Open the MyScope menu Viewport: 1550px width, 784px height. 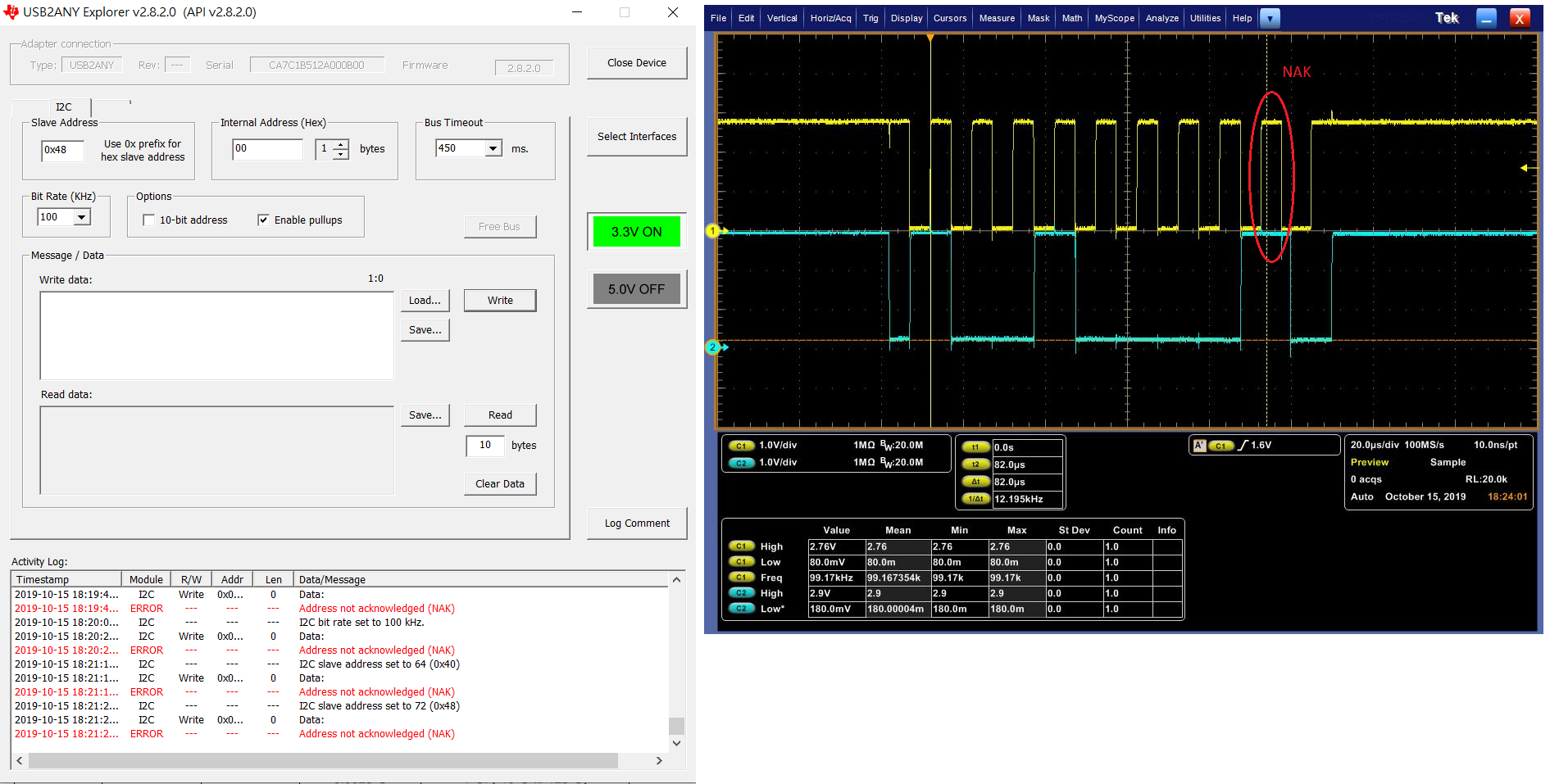coord(1115,18)
